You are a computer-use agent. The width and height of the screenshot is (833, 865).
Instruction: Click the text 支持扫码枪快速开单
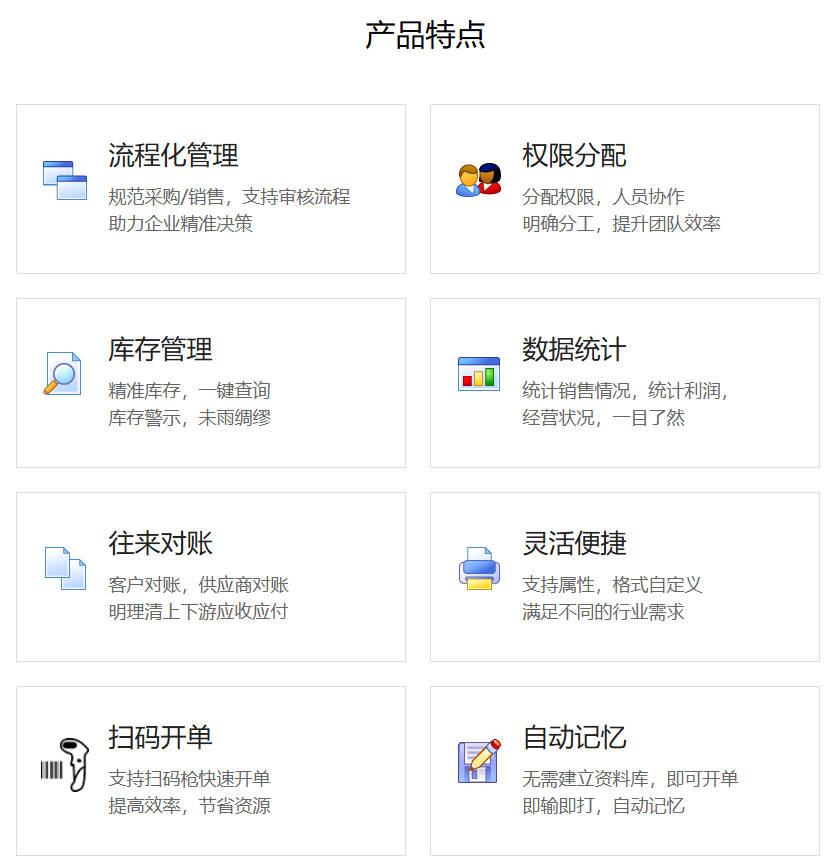coord(188,779)
